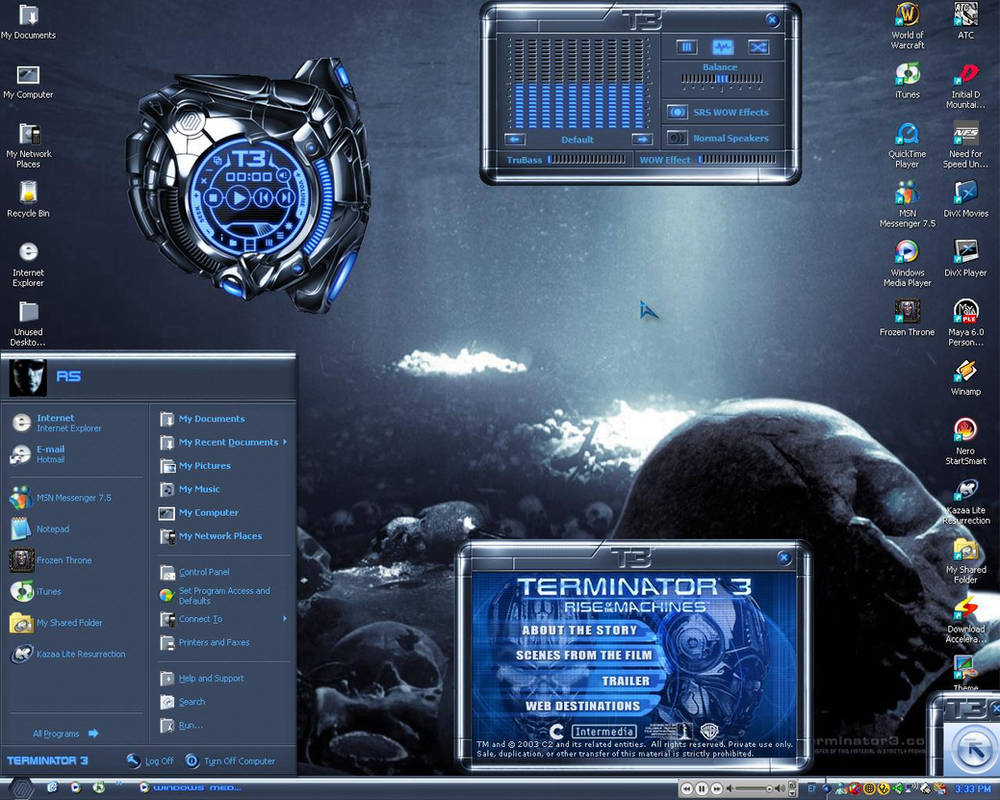Click Turn Off Computer button
This screenshot has height=800, width=1000.
coord(230,760)
